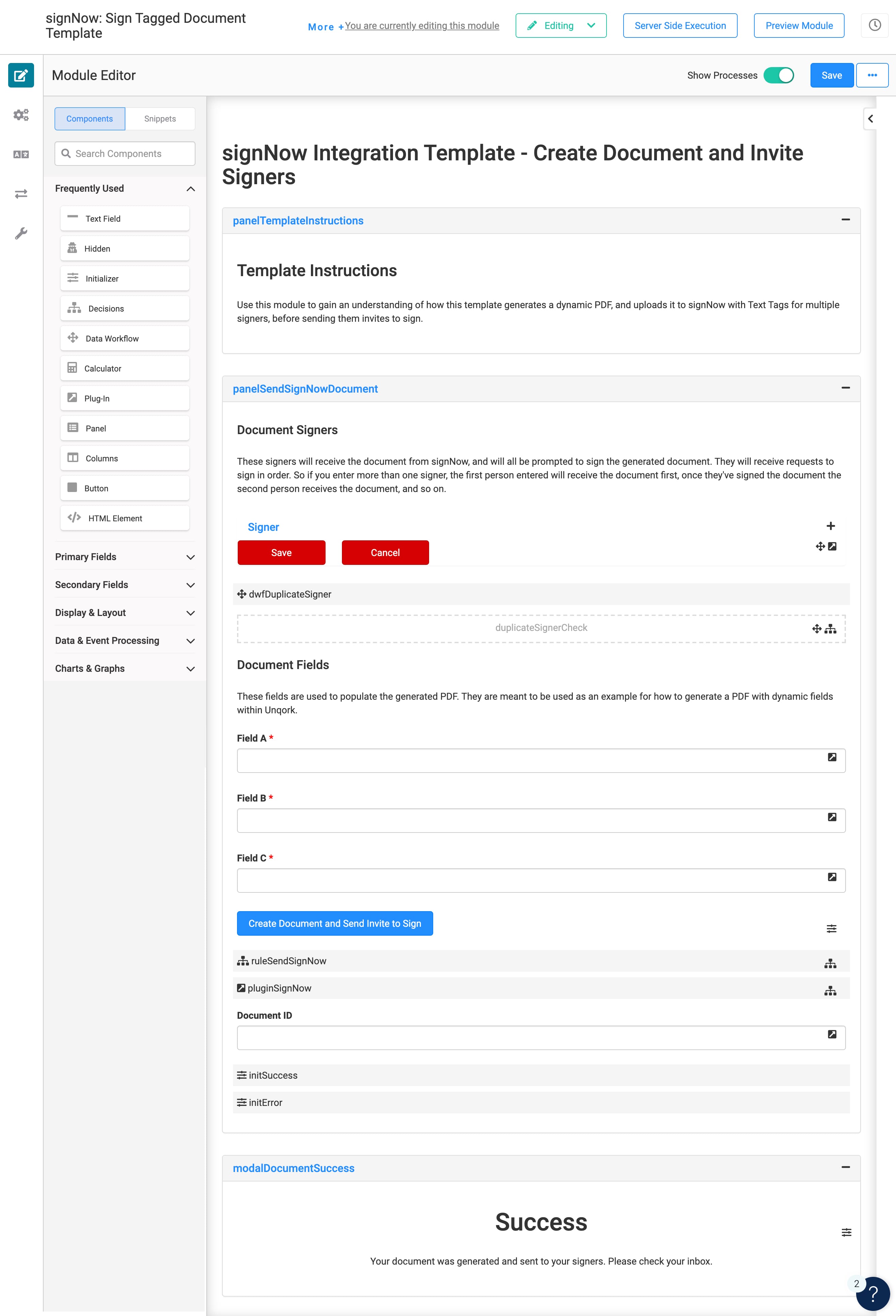Collapse the modalDocumentSuccess panel
Viewport: 896px width, 1316px height.
click(x=845, y=1167)
